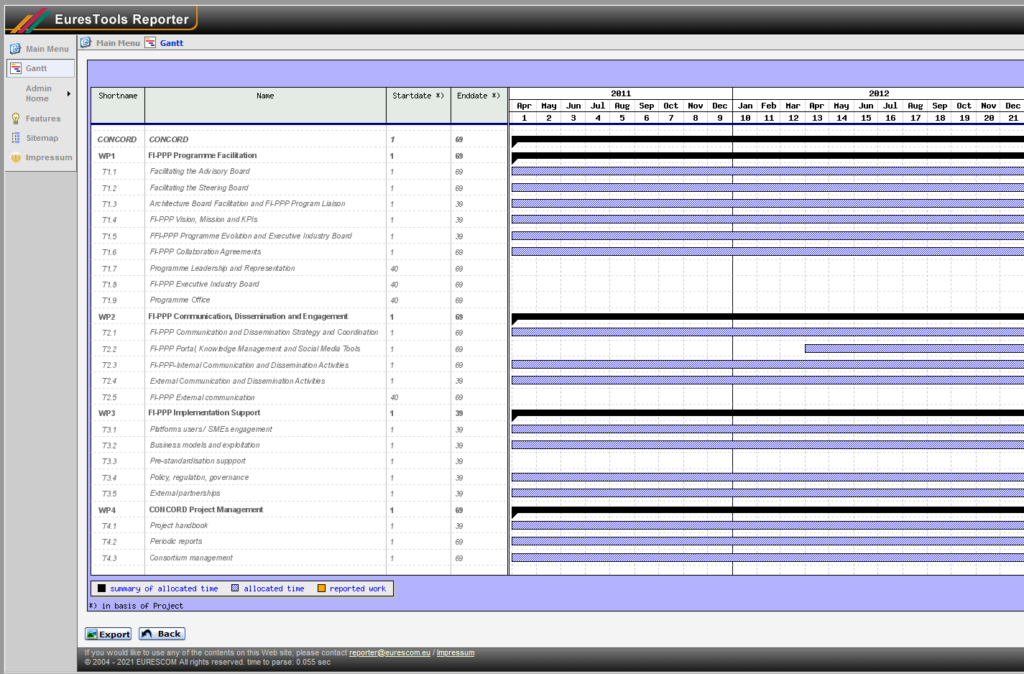The image size is (1024, 674).
Task: Click the T2.2 allocated time bar
Action: click(914, 348)
